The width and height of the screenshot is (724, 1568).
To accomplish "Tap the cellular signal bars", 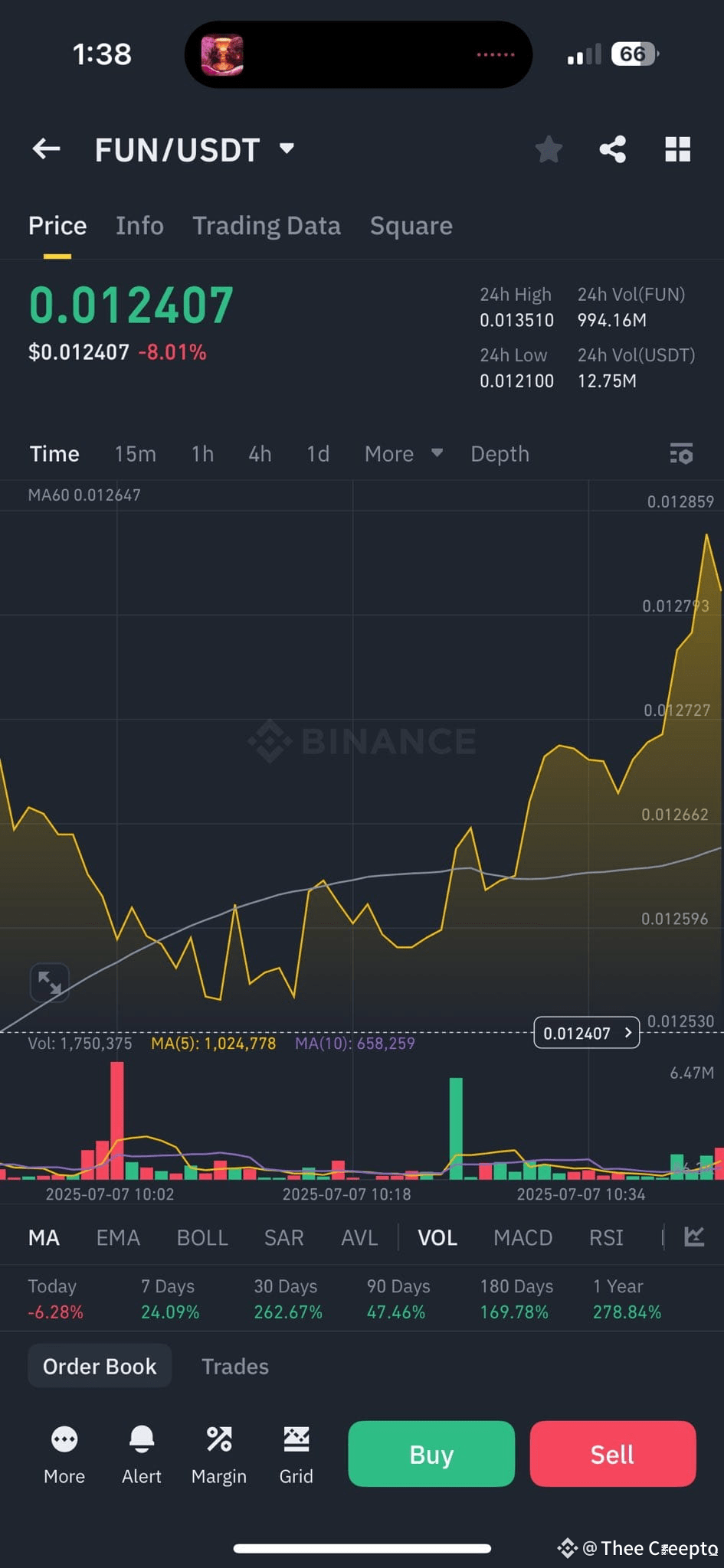I will (x=585, y=55).
